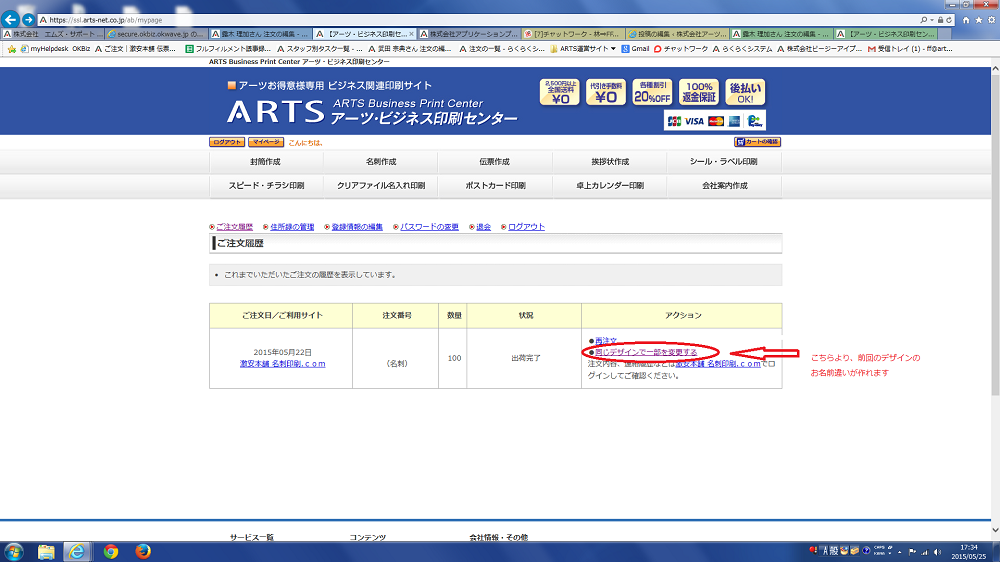
Task: Click the 退会 link
Action: (483, 227)
